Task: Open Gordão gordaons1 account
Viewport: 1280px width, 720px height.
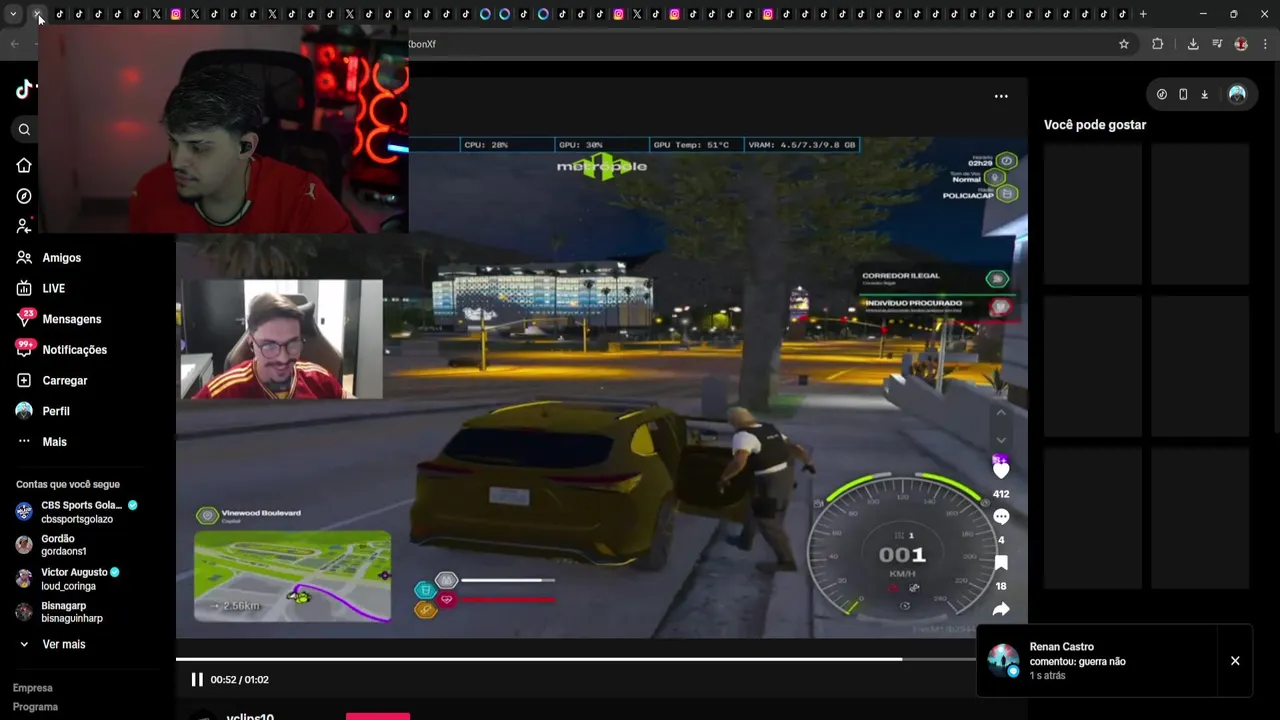Action: coord(52,545)
